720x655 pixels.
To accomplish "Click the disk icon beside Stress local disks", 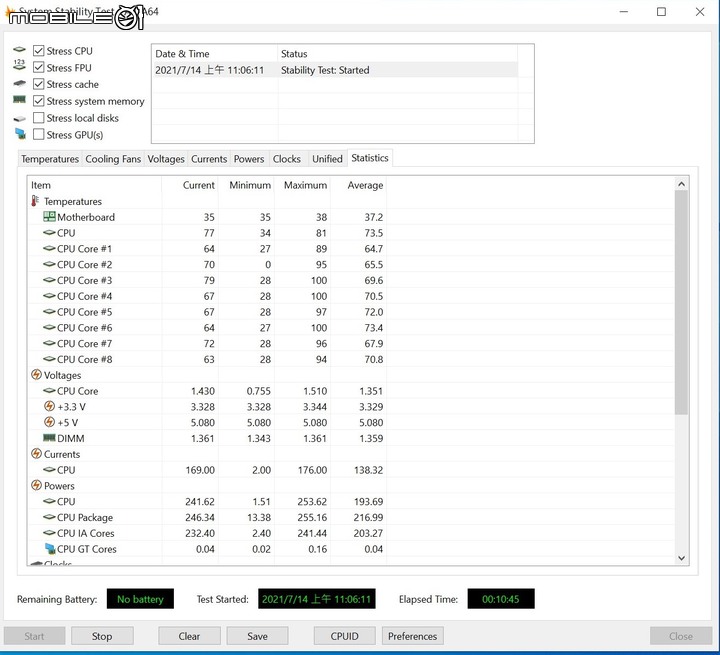I will point(19,119).
